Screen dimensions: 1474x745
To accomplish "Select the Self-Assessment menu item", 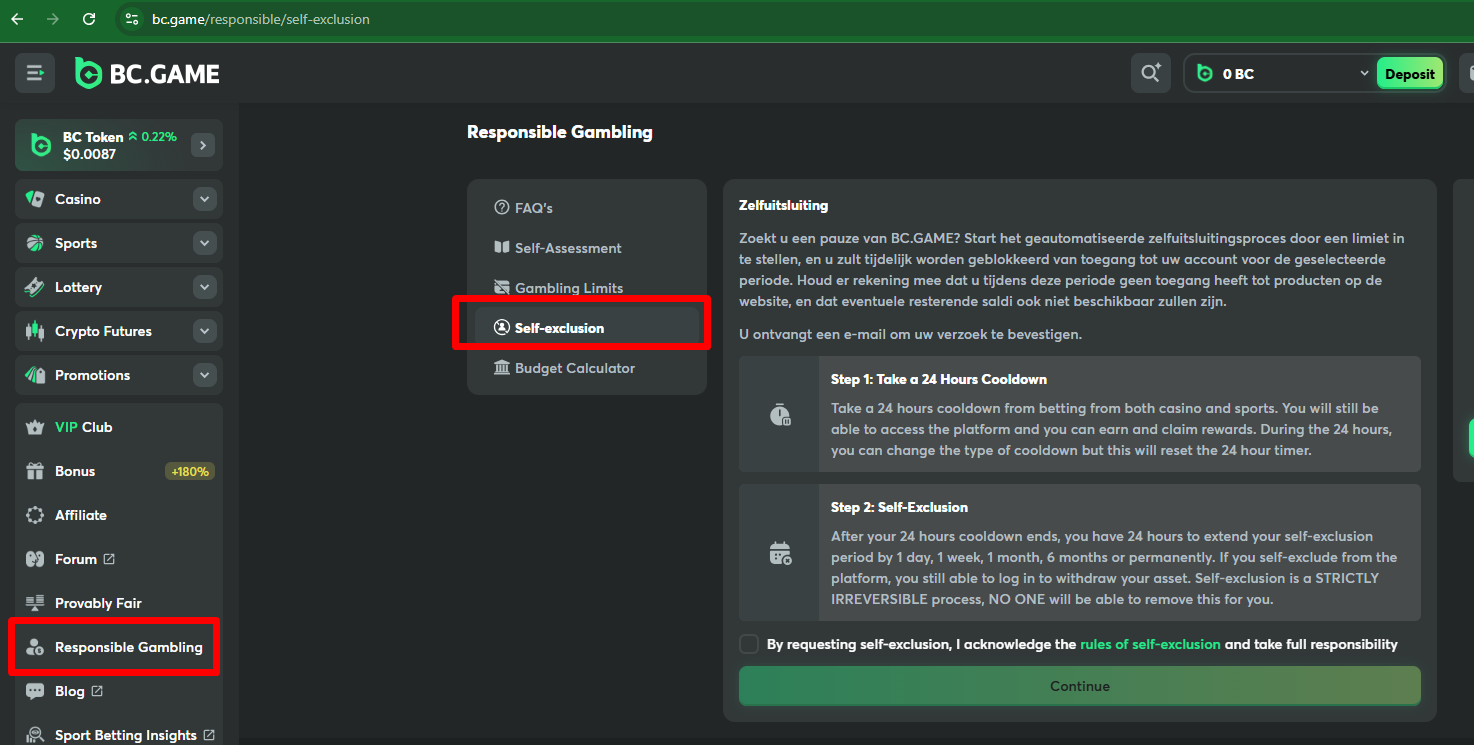I will [567, 248].
